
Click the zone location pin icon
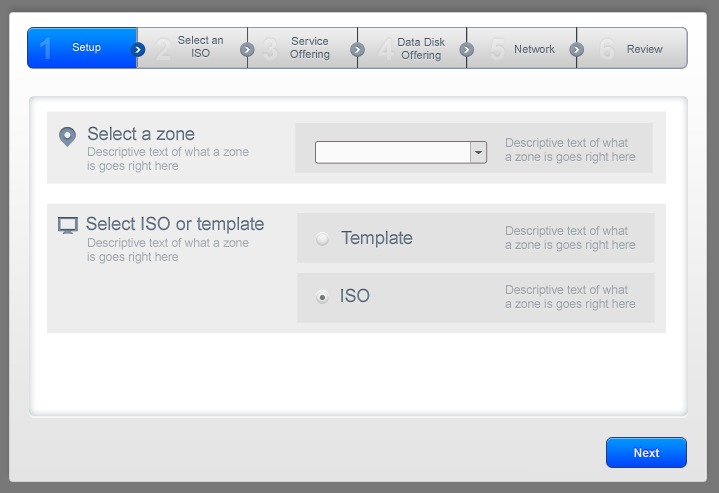coord(67,136)
